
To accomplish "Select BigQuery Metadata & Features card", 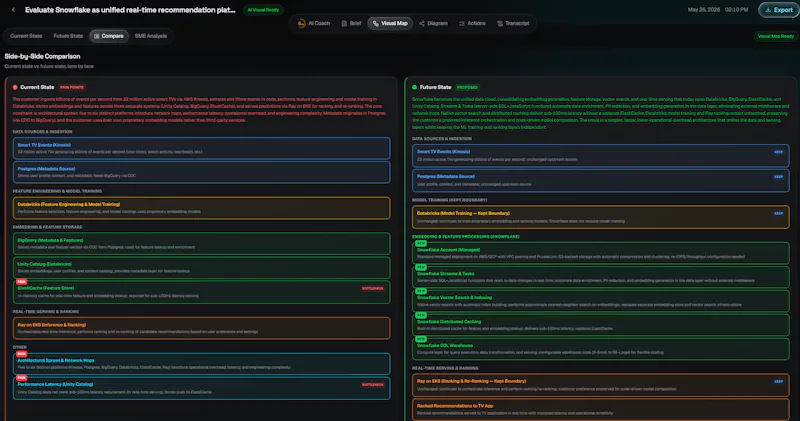I will (x=202, y=243).
